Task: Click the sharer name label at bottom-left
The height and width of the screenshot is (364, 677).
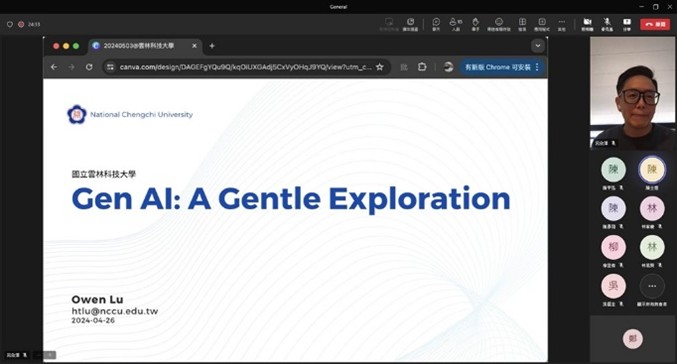Action: tap(16, 355)
